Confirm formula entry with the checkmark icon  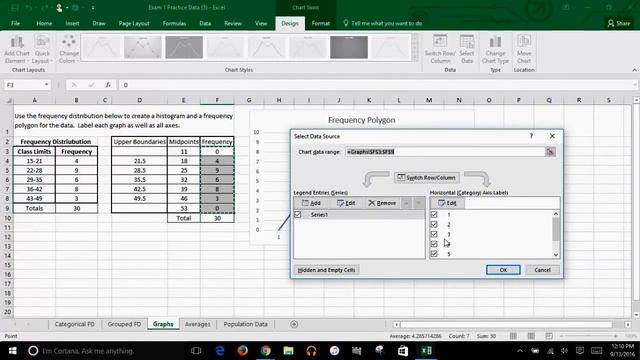[x=91, y=85]
